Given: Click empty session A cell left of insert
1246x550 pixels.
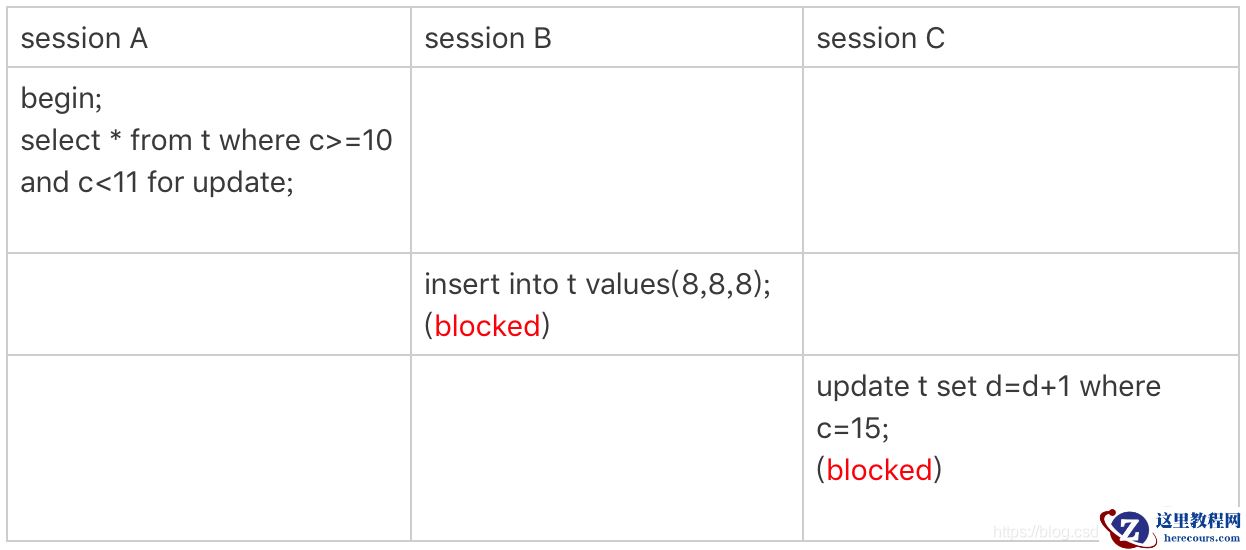Looking at the screenshot, I should click(208, 304).
